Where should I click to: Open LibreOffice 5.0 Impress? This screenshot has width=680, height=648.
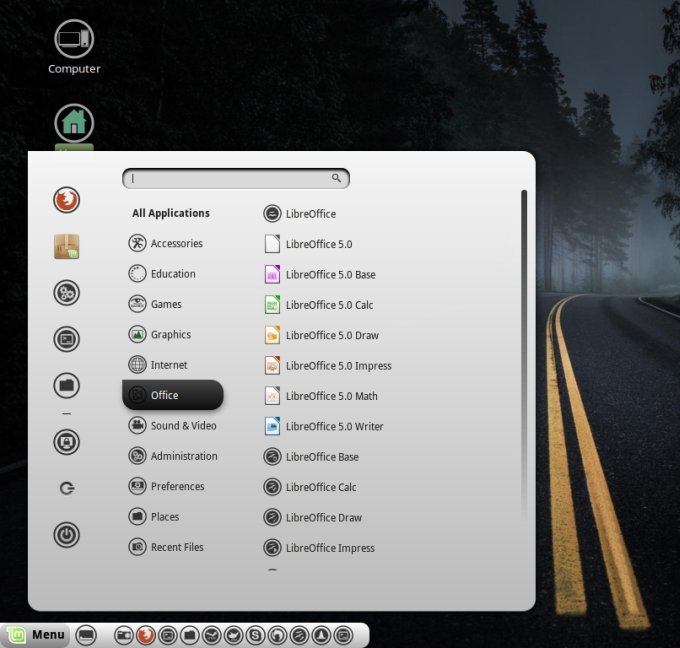click(x=338, y=366)
